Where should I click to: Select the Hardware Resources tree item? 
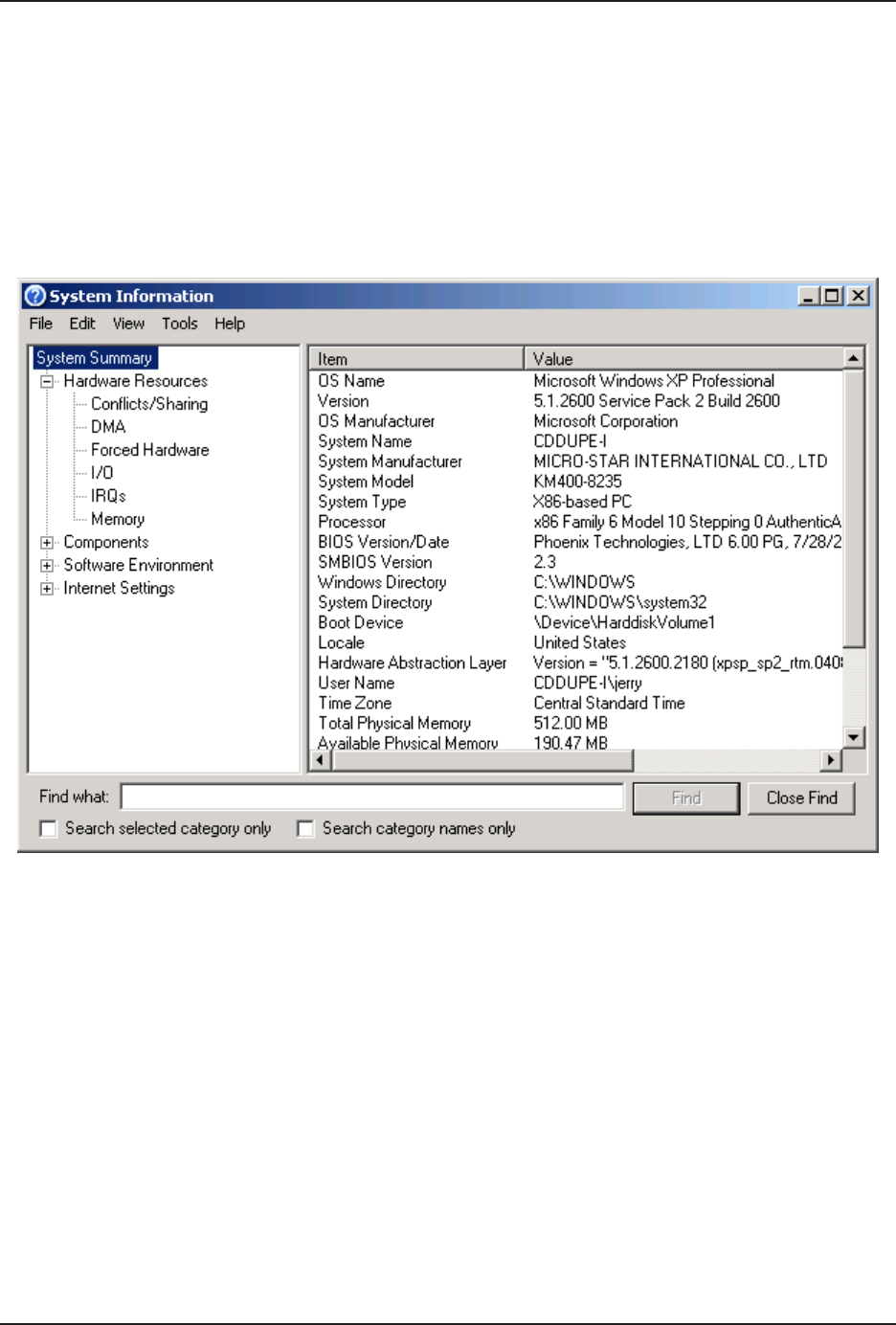pos(136,381)
